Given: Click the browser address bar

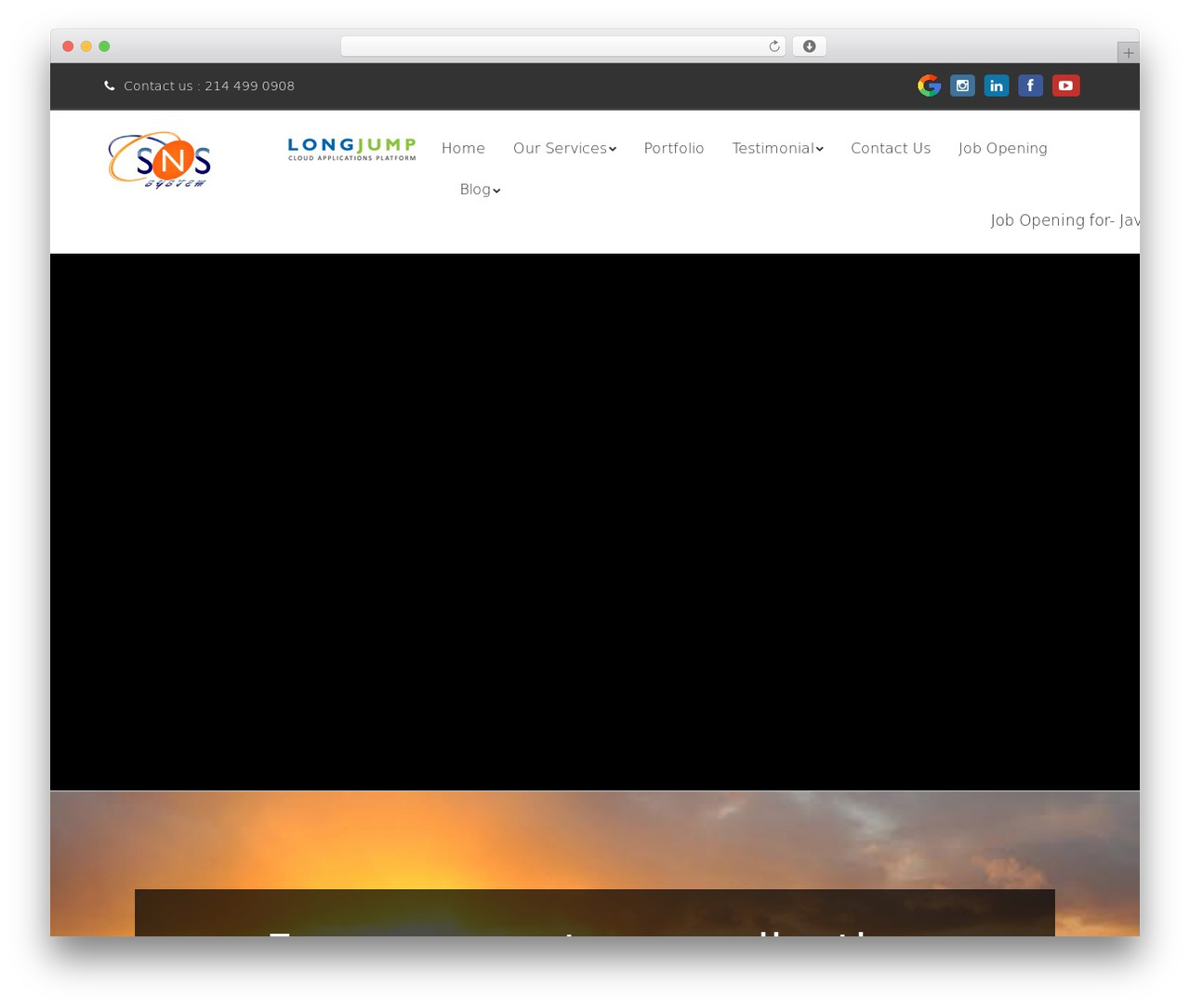Looking at the screenshot, I should click(562, 46).
